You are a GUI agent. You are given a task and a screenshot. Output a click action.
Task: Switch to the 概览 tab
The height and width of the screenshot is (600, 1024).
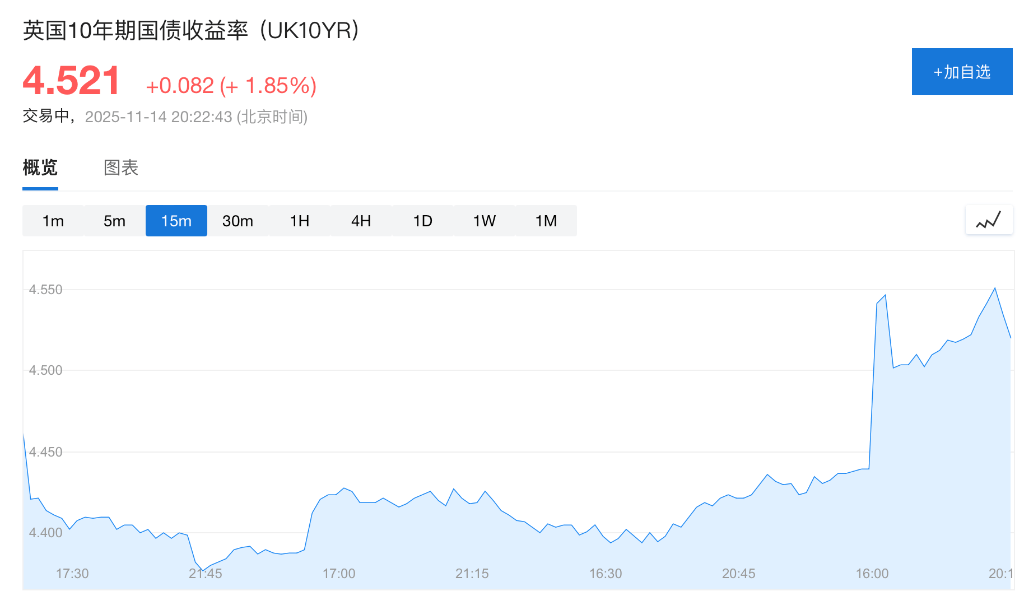click(x=40, y=168)
